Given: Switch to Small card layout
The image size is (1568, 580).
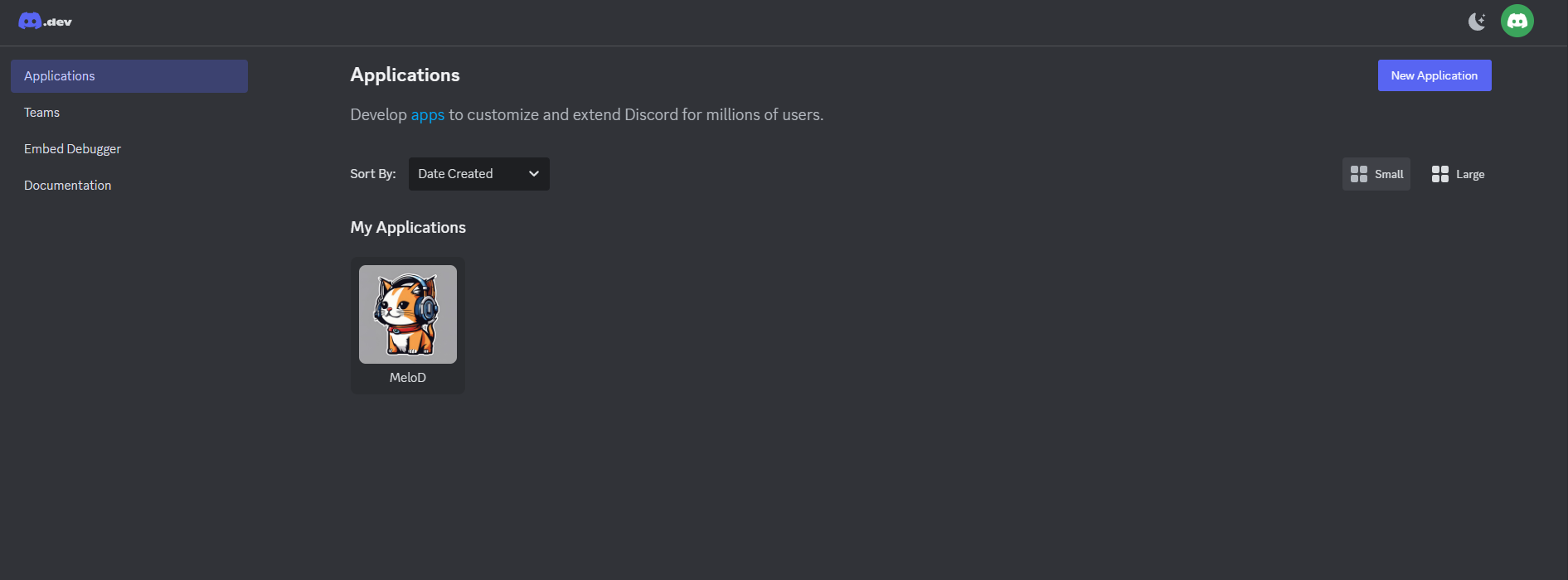Looking at the screenshot, I should click(x=1376, y=174).
